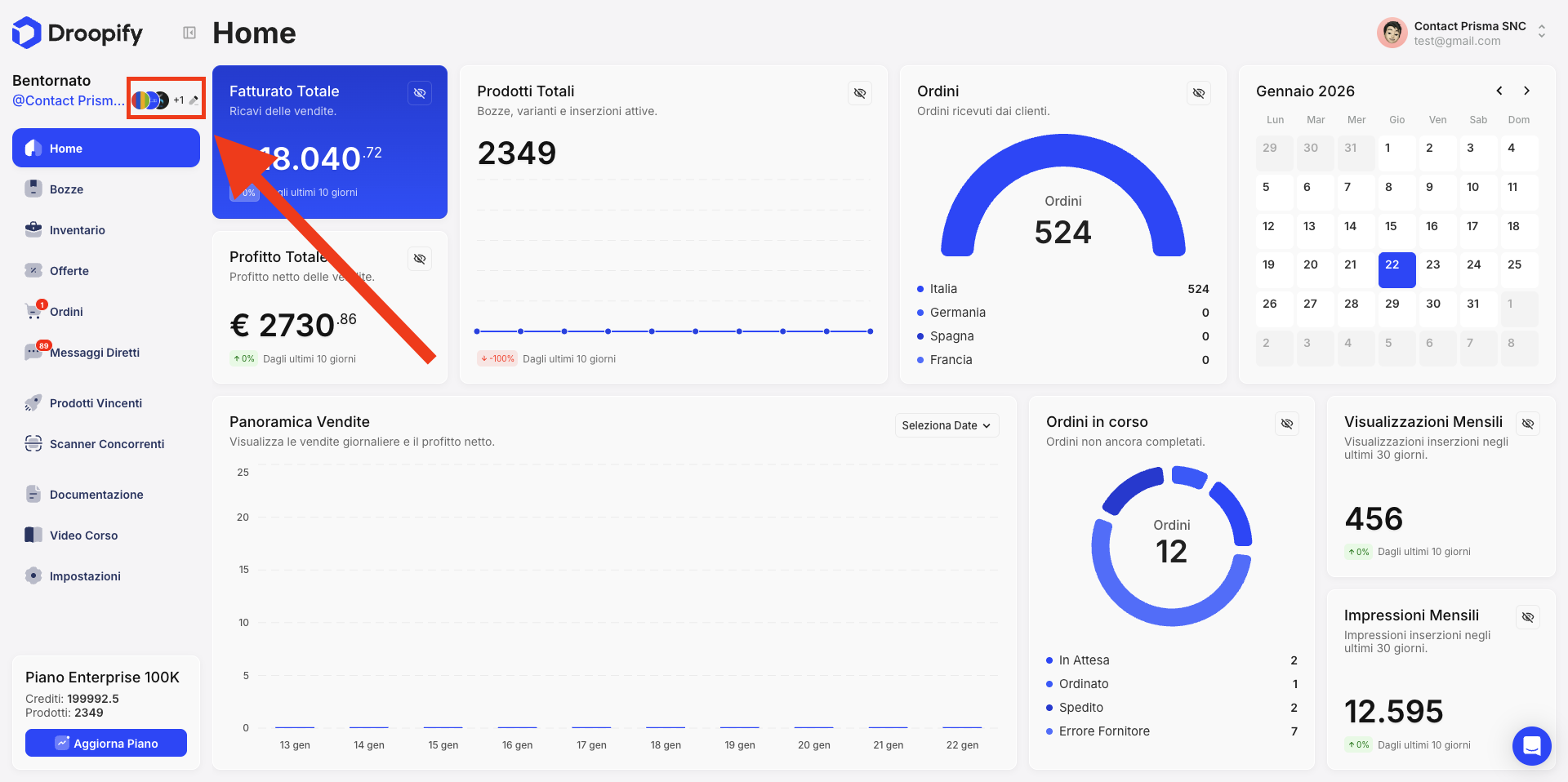The width and height of the screenshot is (1568, 782).
Task: Click the blue Ordini gauge arc
Action: pos(1062,153)
